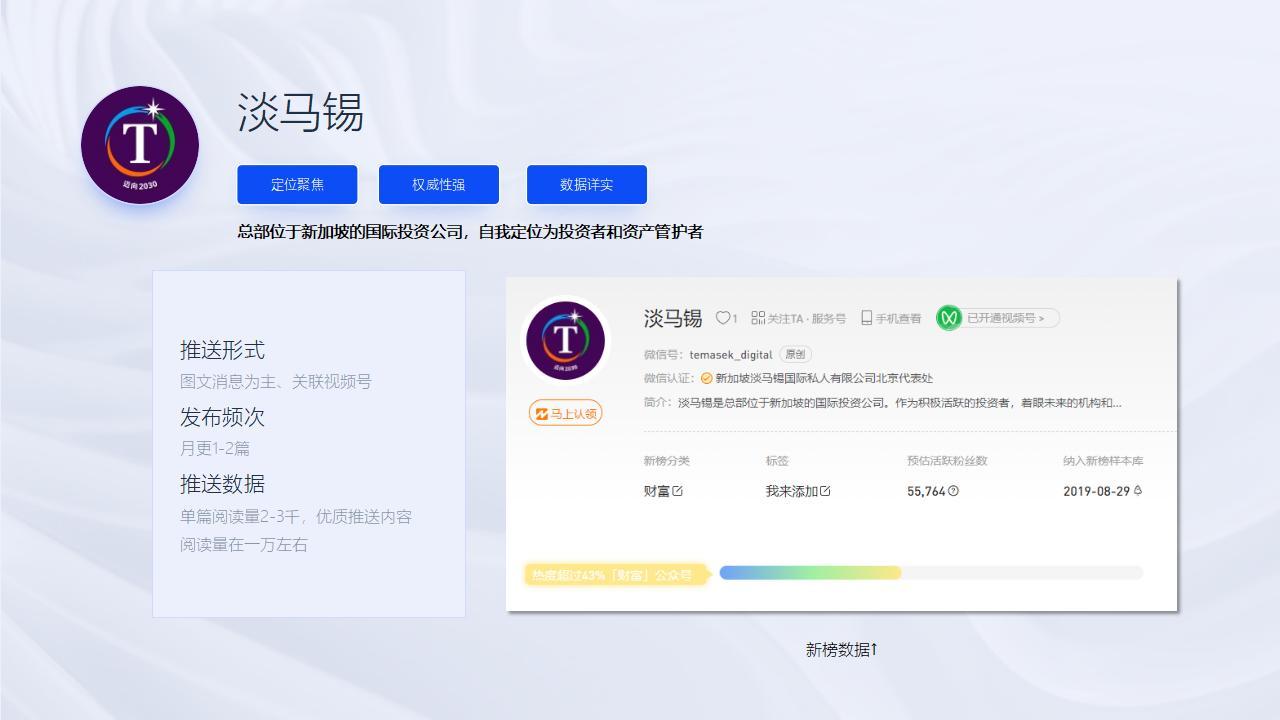
Task: Click the 推送数据 heading
Action: point(222,484)
